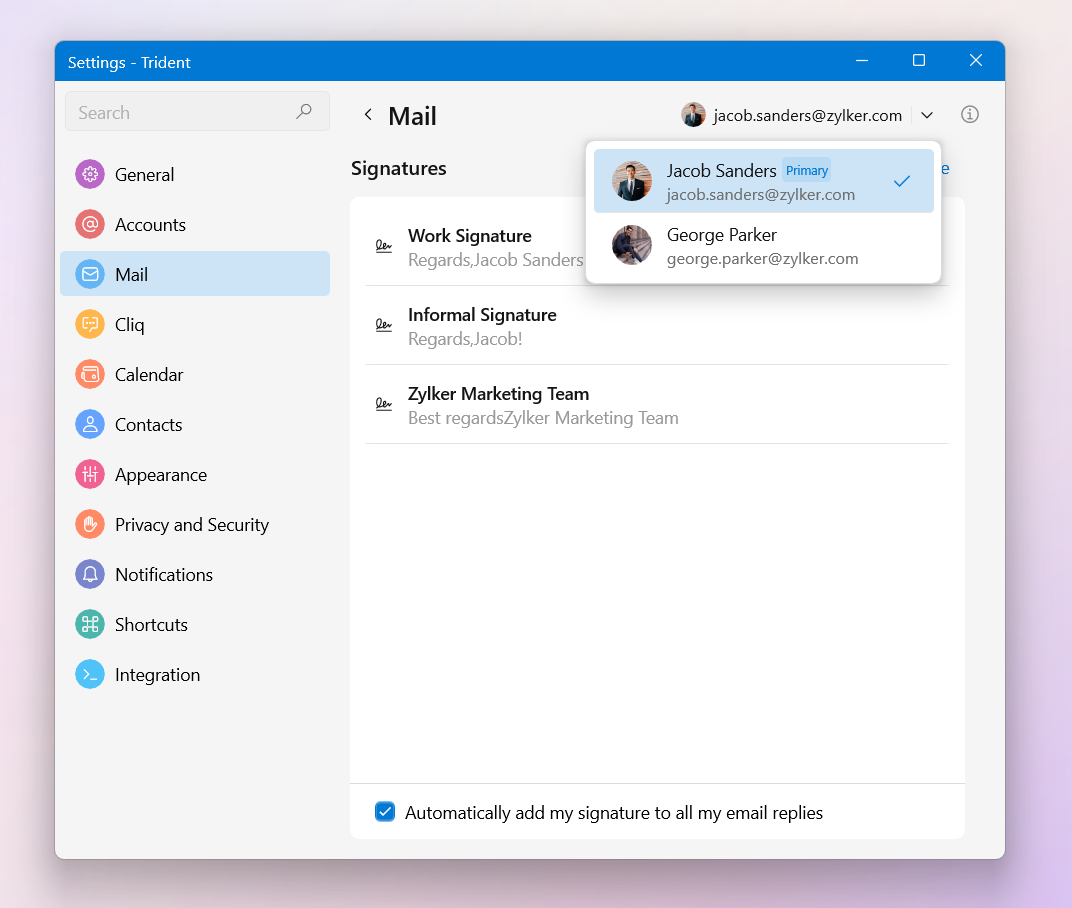
Task: Go to Privacy and Security settings
Action: (x=195, y=524)
